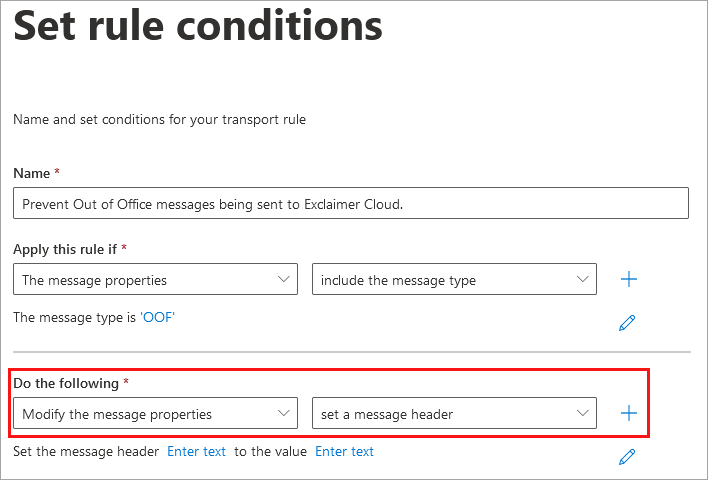
Task: Expand the 'include the message type' dropdown
Action: click(440, 280)
